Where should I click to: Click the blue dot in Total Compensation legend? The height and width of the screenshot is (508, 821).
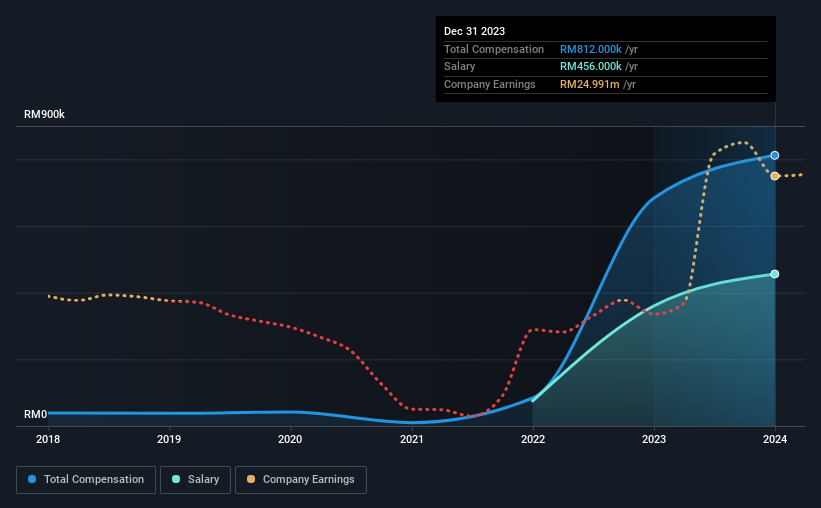(32, 479)
